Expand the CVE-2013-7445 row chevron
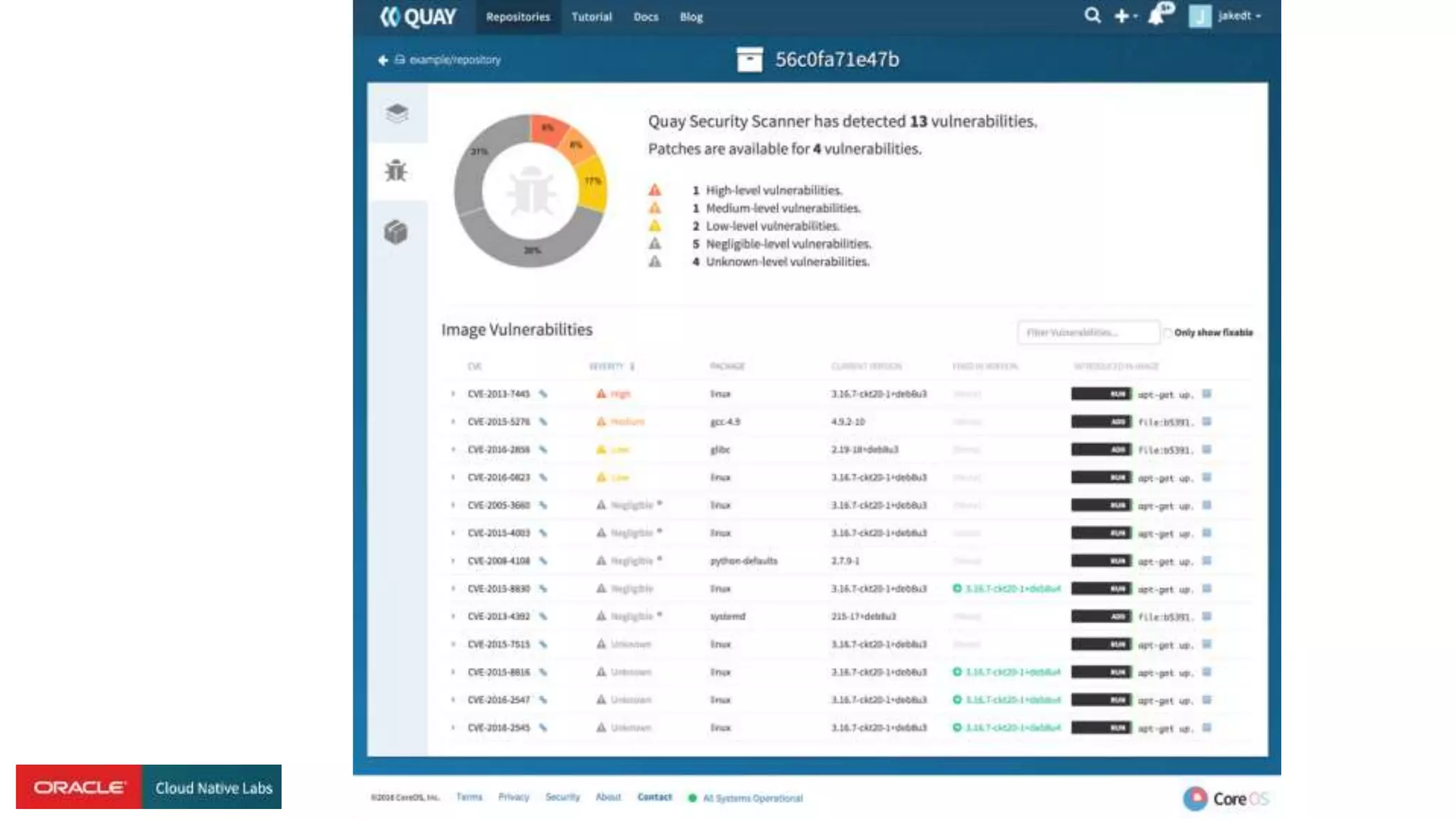Viewport: 1456px width, 819px height. coord(453,394)
